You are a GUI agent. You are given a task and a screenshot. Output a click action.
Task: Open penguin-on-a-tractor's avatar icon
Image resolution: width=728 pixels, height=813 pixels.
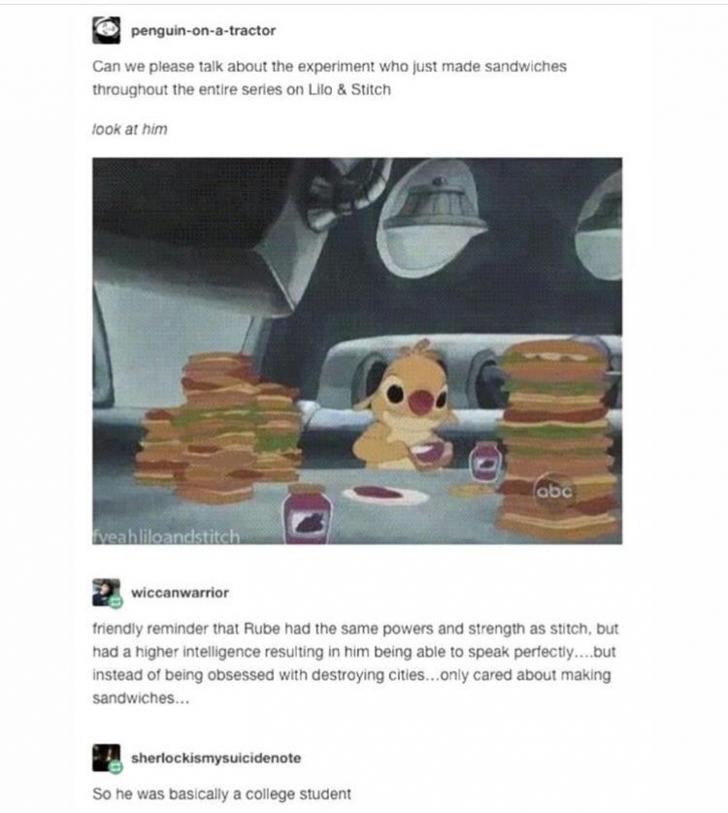coord(106,30)
